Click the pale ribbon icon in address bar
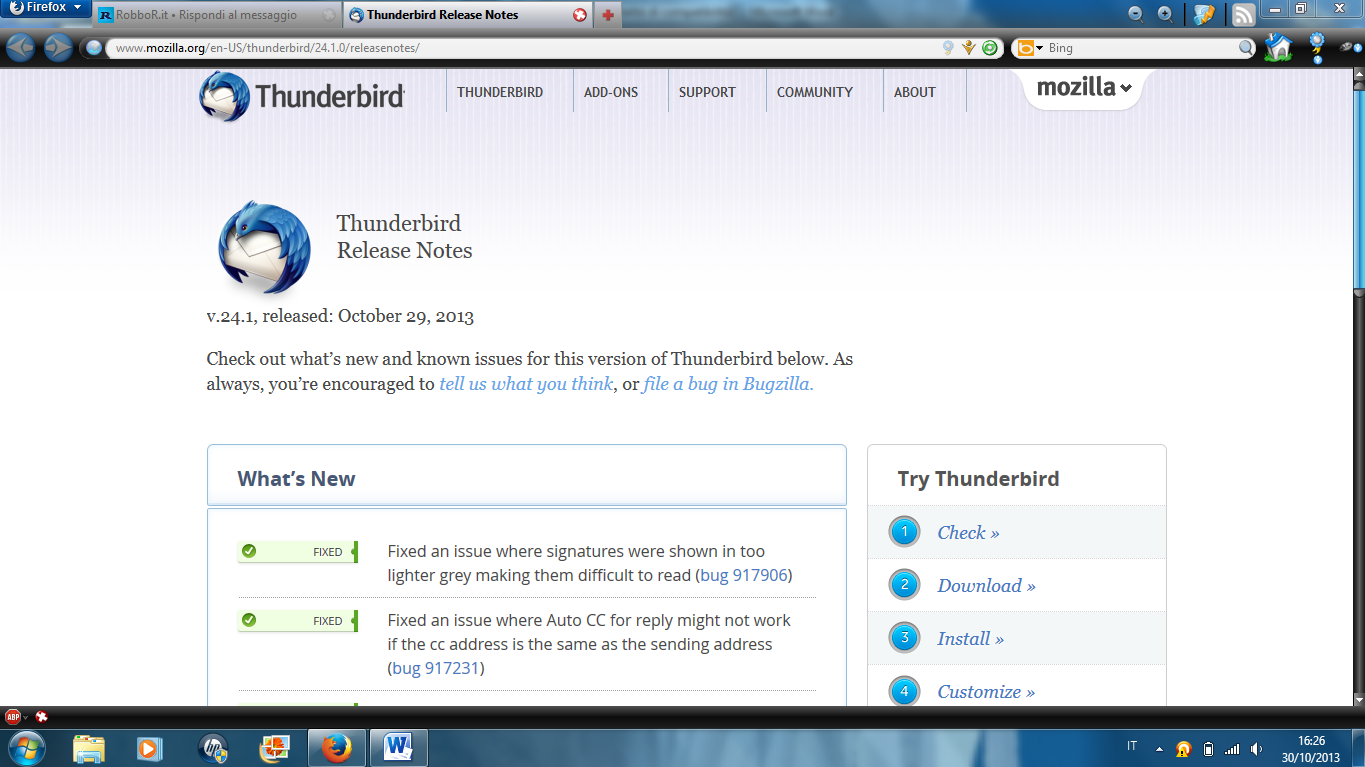Image resolution: width=1365 pixels, height=767 pixels. tap(948, 48)
